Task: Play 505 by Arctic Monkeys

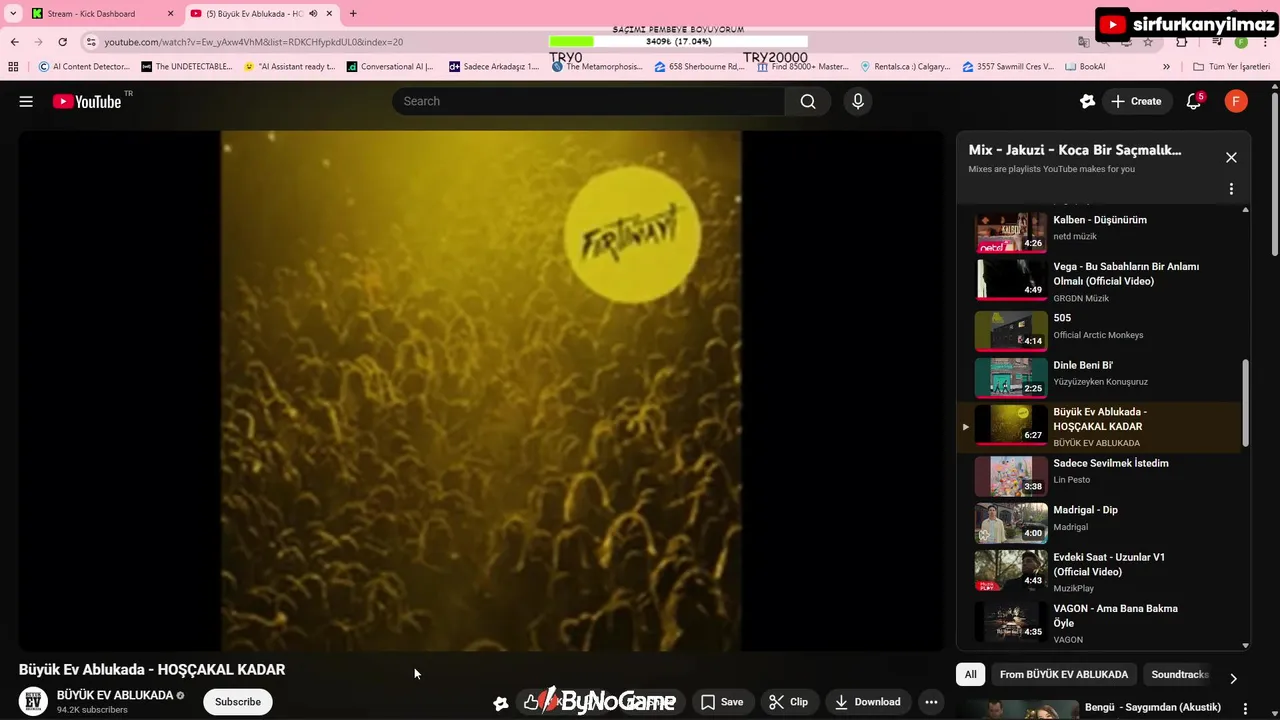Action: point(1100,330)
